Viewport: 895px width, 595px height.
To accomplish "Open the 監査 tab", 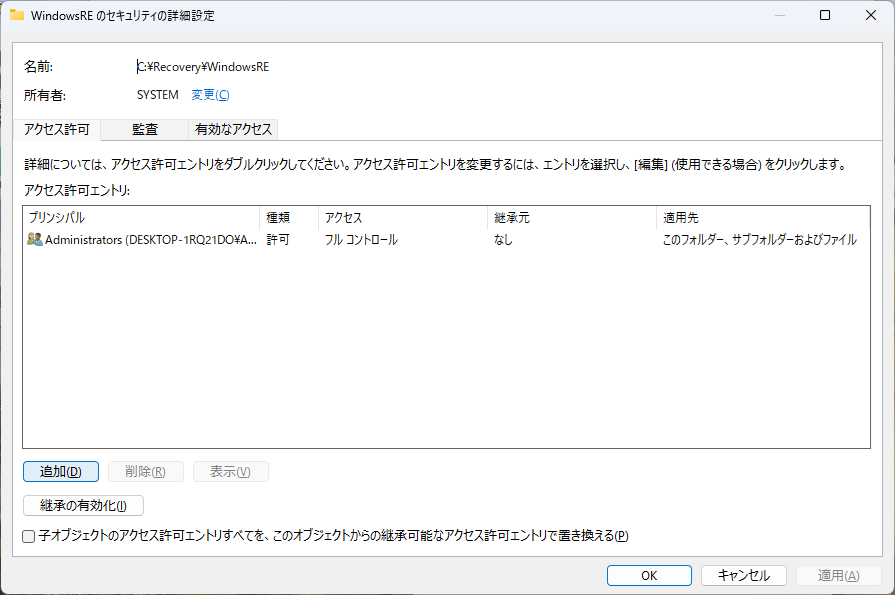I will coord(145,130).
